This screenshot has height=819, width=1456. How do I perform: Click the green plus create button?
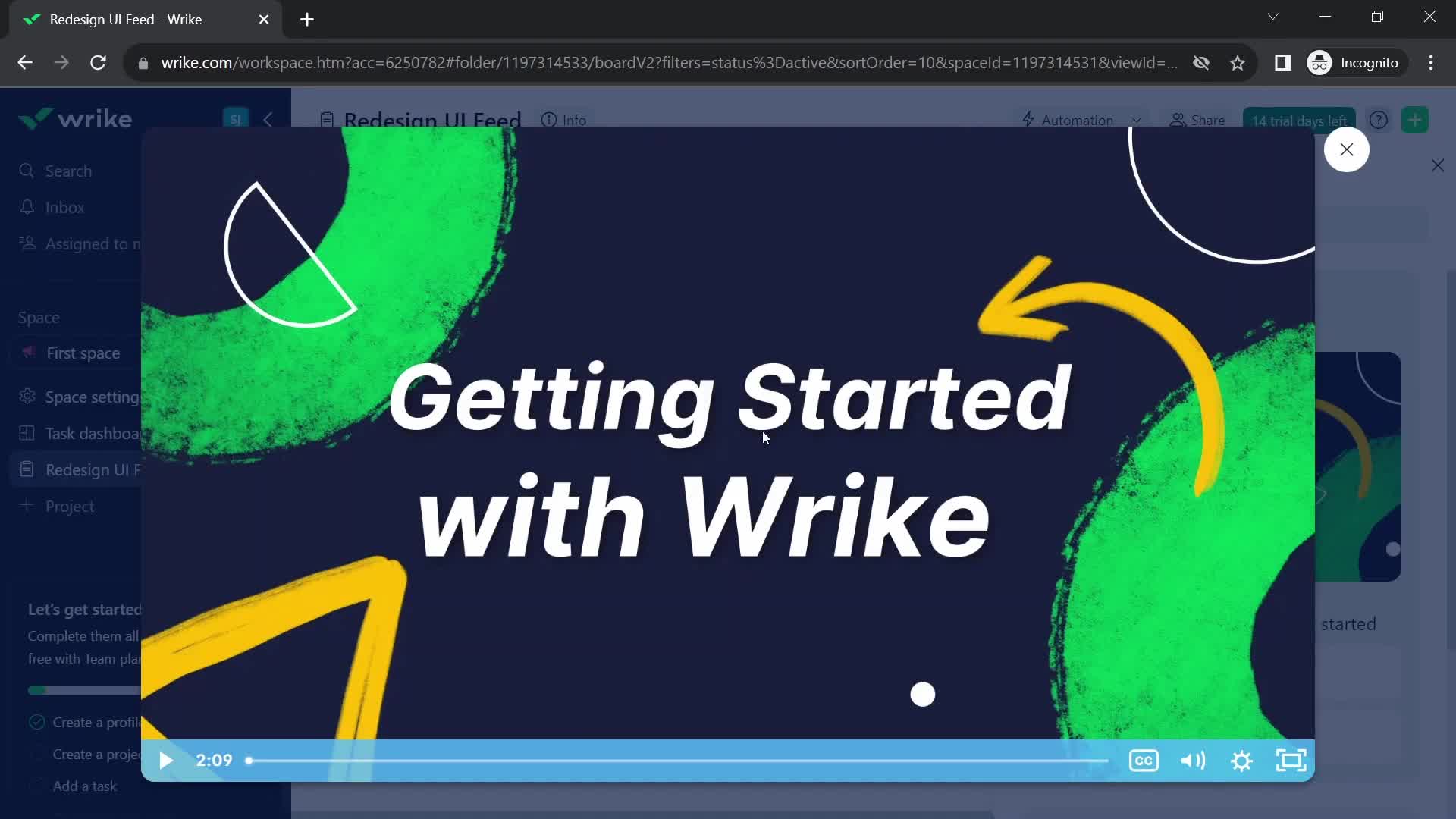1415,120
